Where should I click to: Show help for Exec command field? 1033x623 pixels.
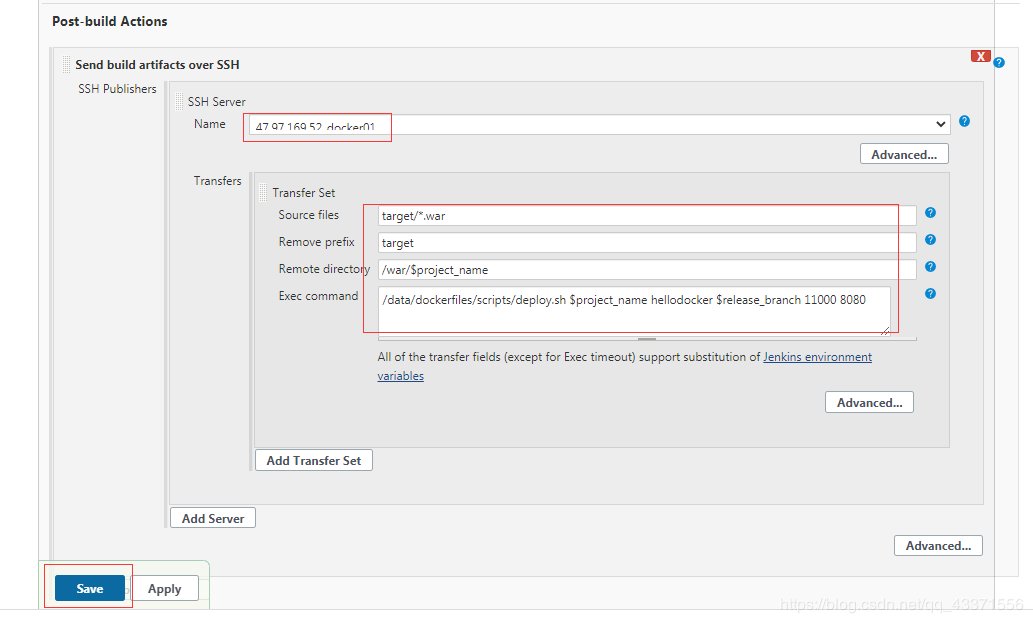tap(930, 294)
